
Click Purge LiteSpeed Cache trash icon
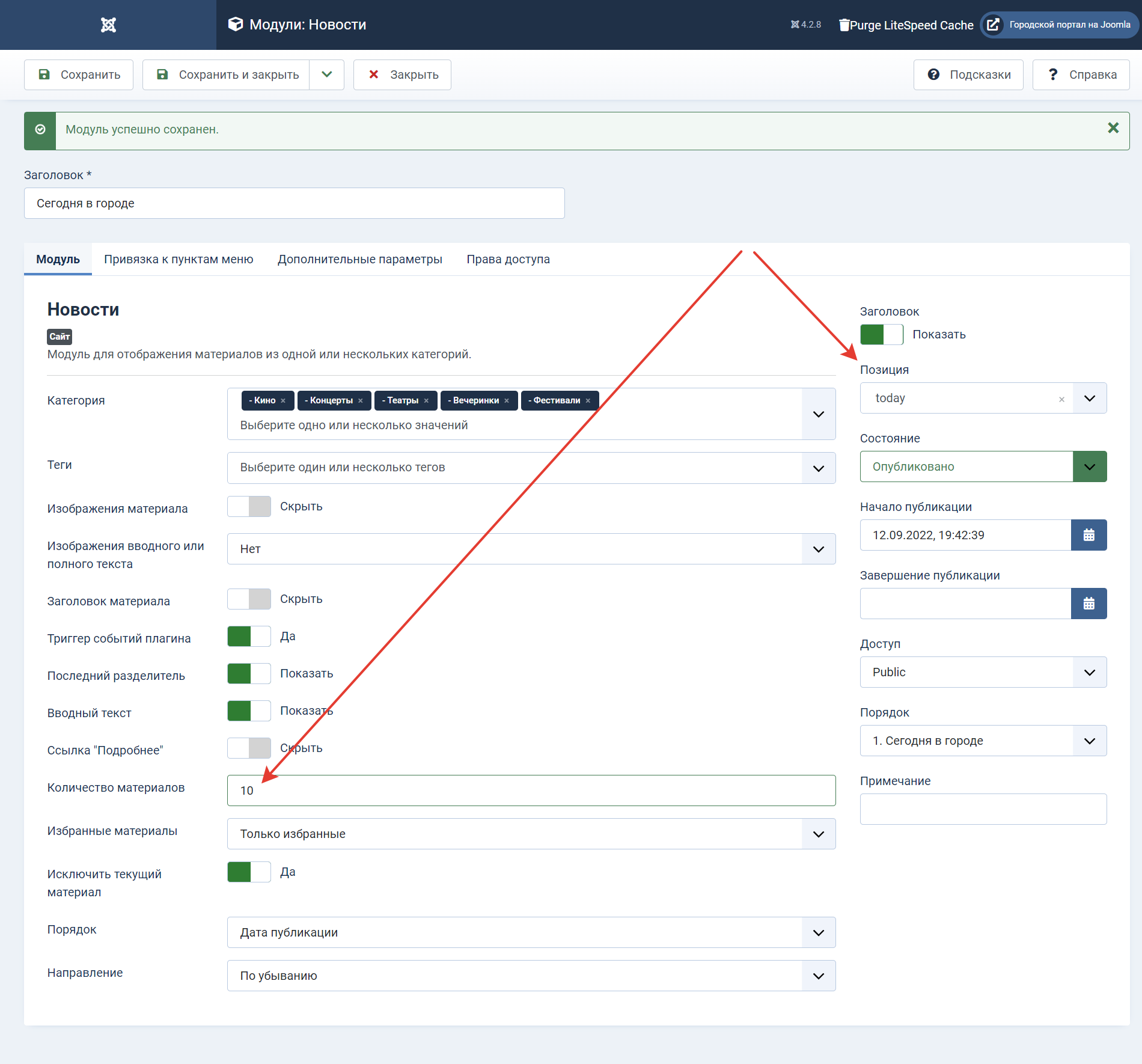tap(844, 25)
